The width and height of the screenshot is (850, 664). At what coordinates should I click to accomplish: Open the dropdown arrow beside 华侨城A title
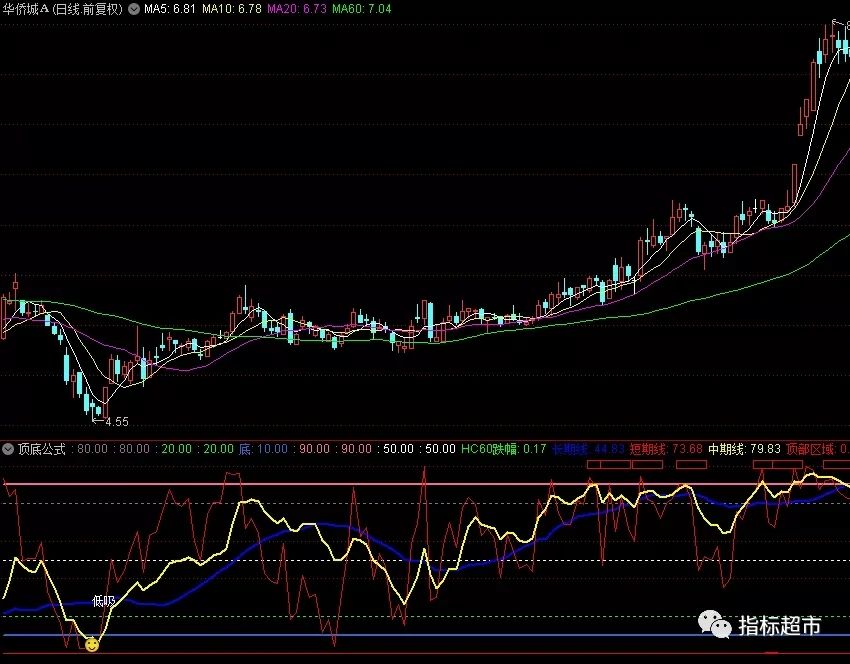(x=134, y=9)
